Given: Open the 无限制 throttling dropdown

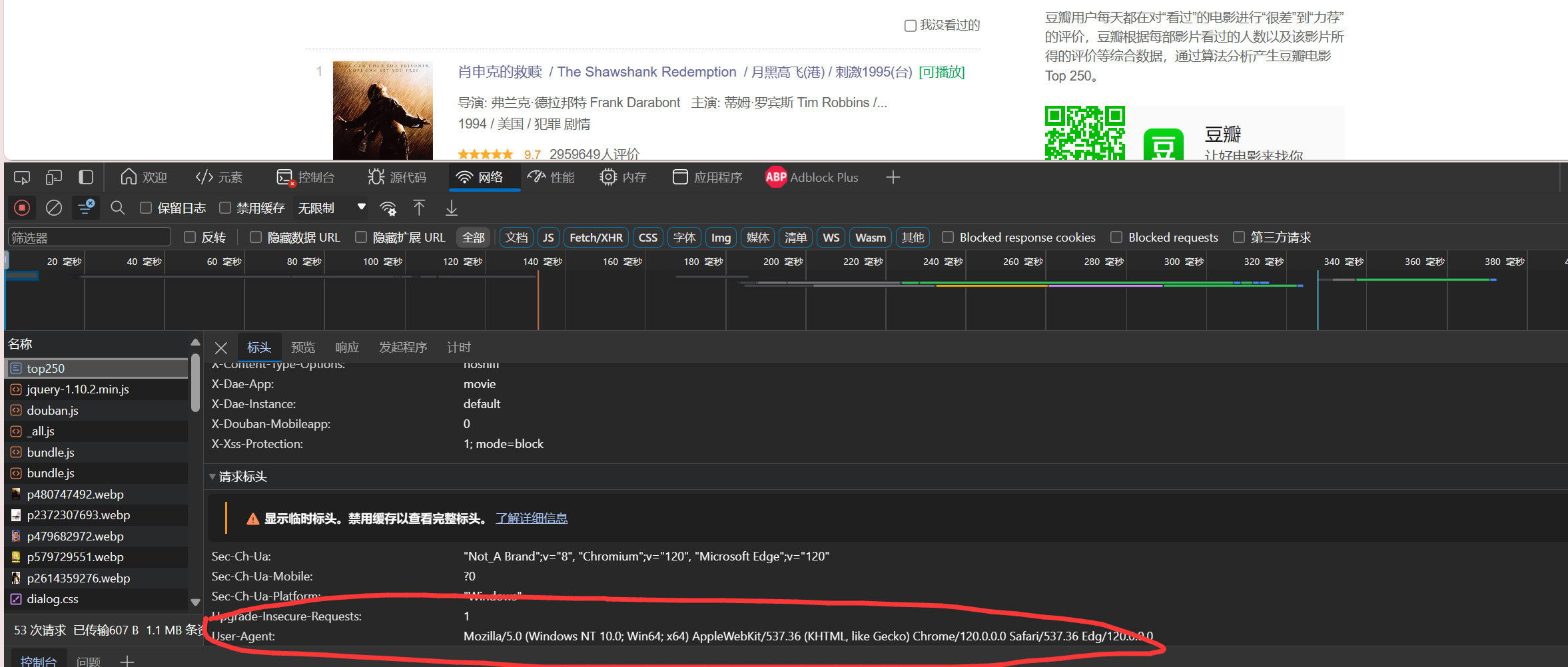Looking at the screenshot, I should click(331, 208).
